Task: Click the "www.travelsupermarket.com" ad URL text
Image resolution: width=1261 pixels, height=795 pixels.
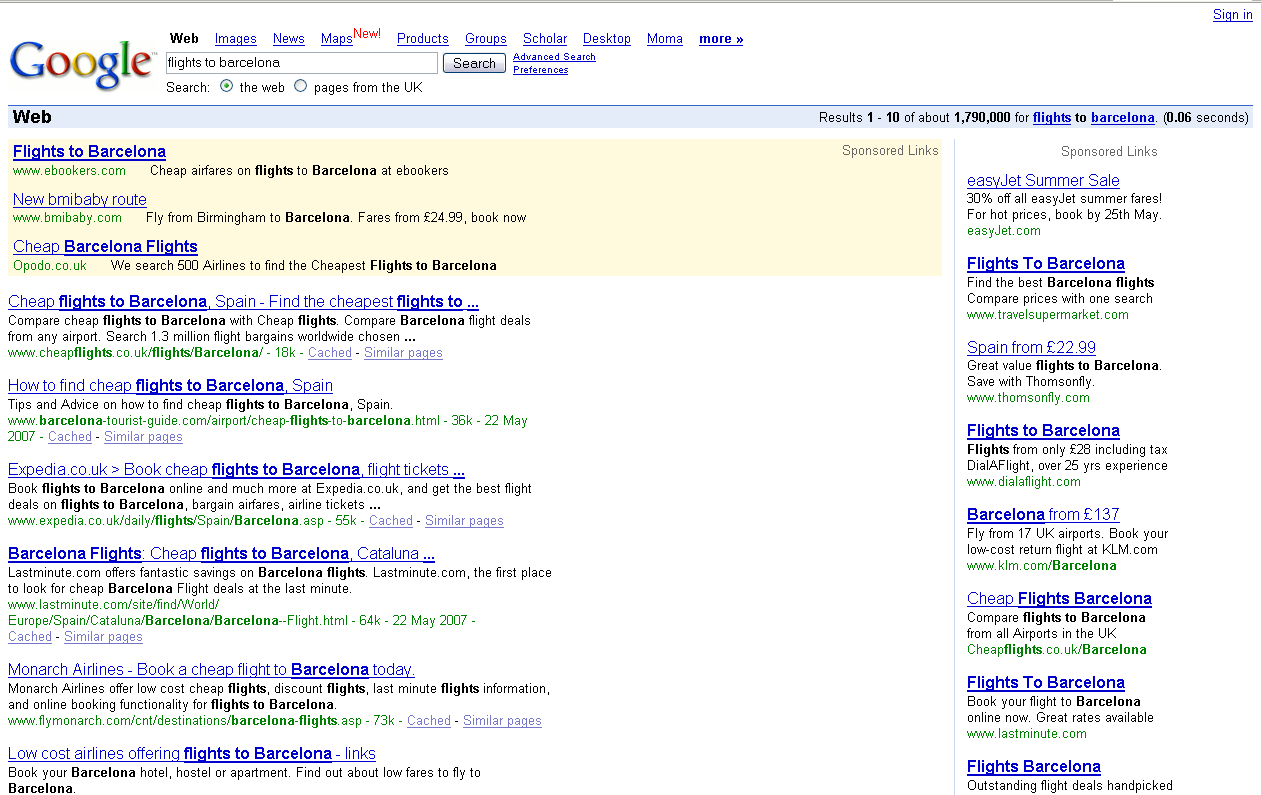Action: 1048,315
